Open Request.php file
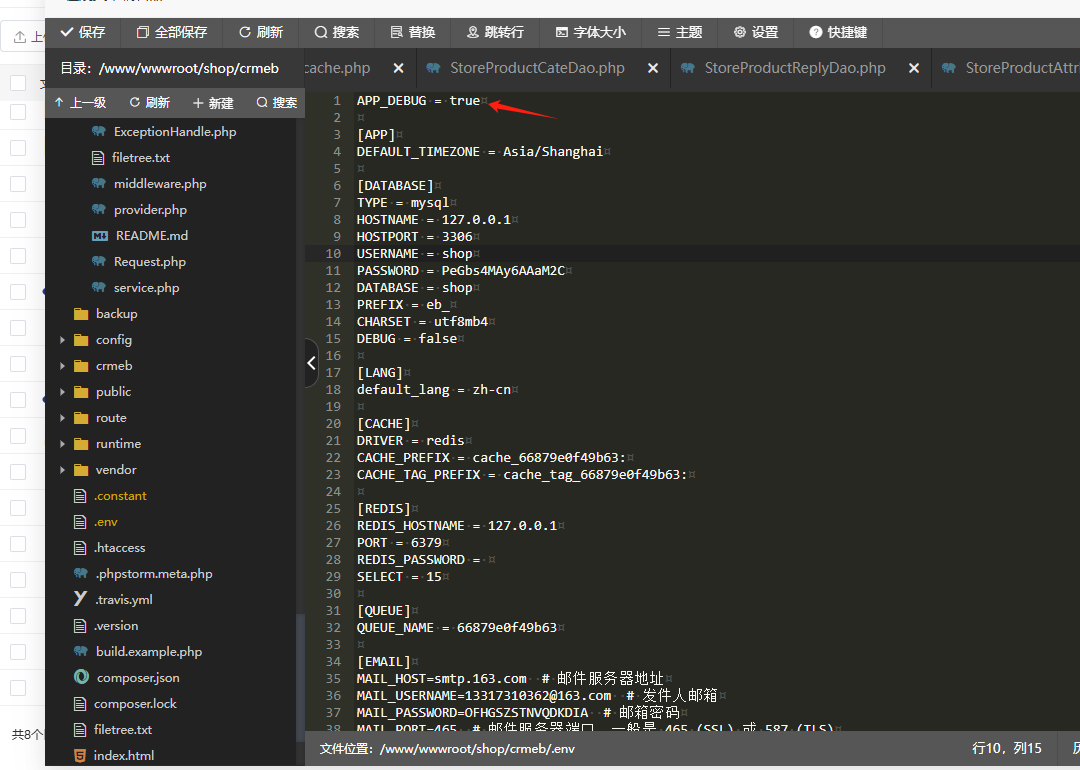 pyautogui.click(x=149, y=262)
